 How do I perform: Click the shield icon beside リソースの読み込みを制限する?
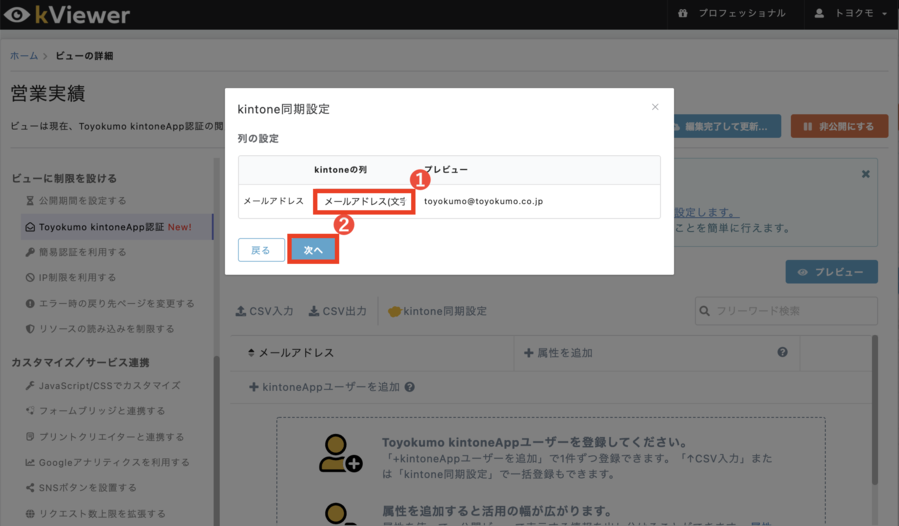pyautogui.click(x=30, y=329)
